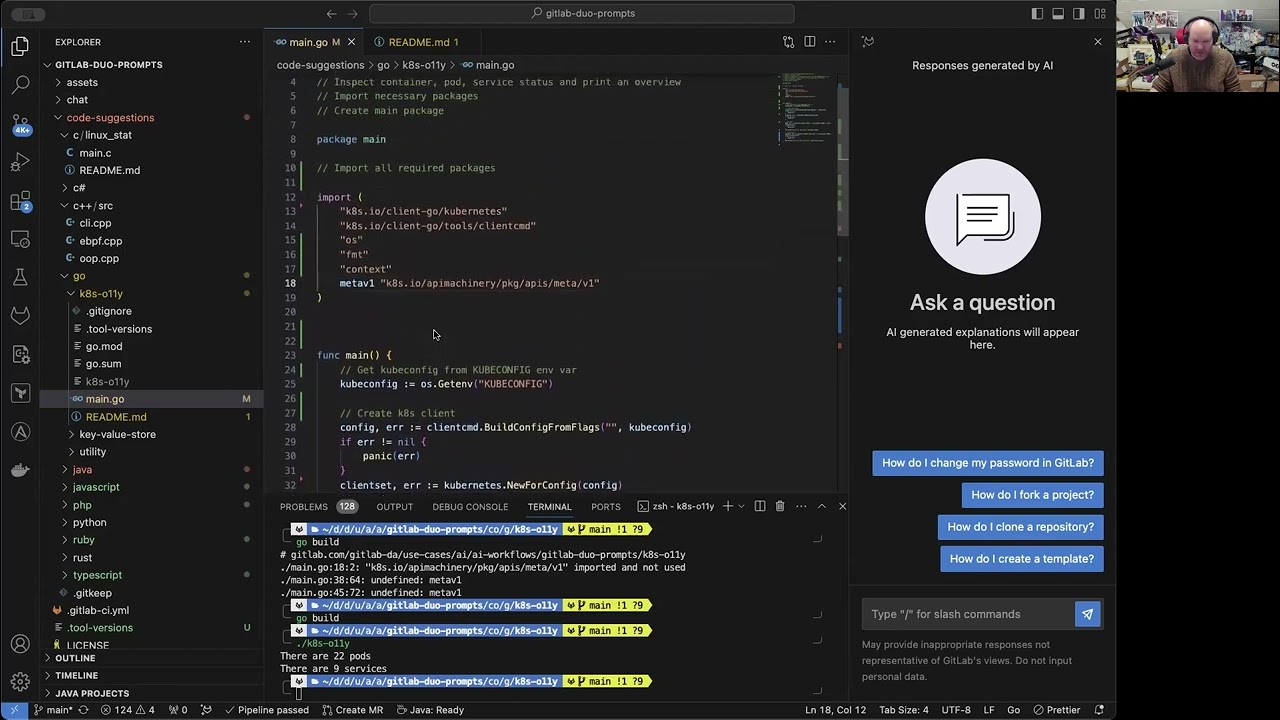1280x720 pixels.
Task: Open the Docker view in activity bar
Action: coord(20,470)
